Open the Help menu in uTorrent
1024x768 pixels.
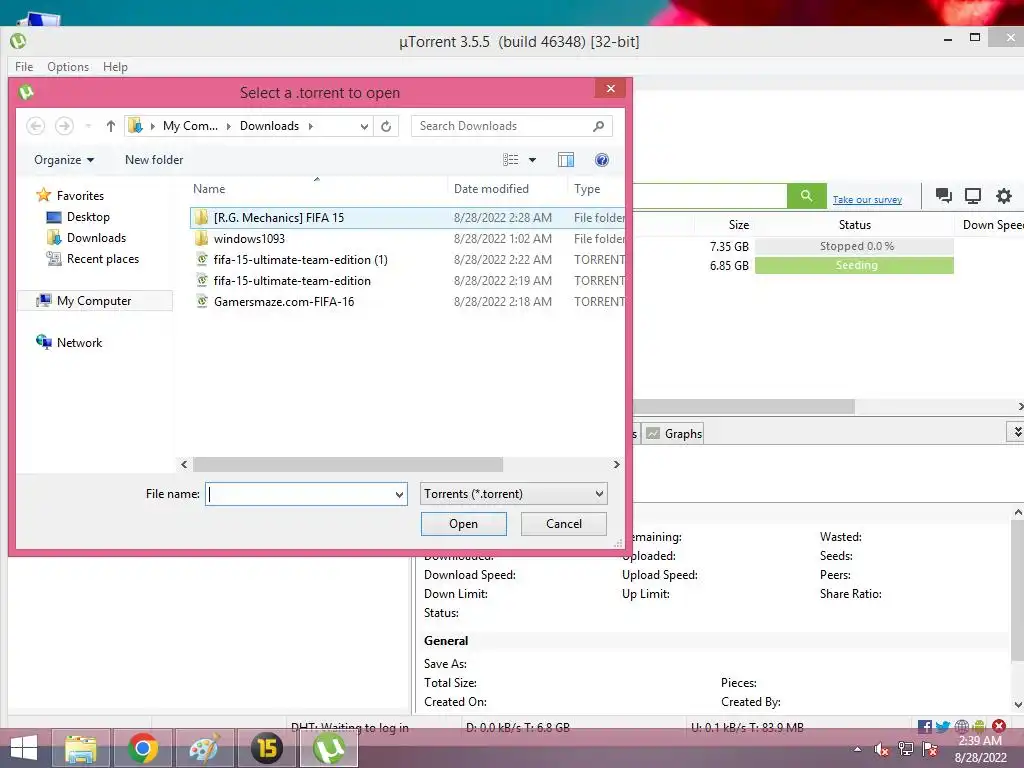coord(115,67)
